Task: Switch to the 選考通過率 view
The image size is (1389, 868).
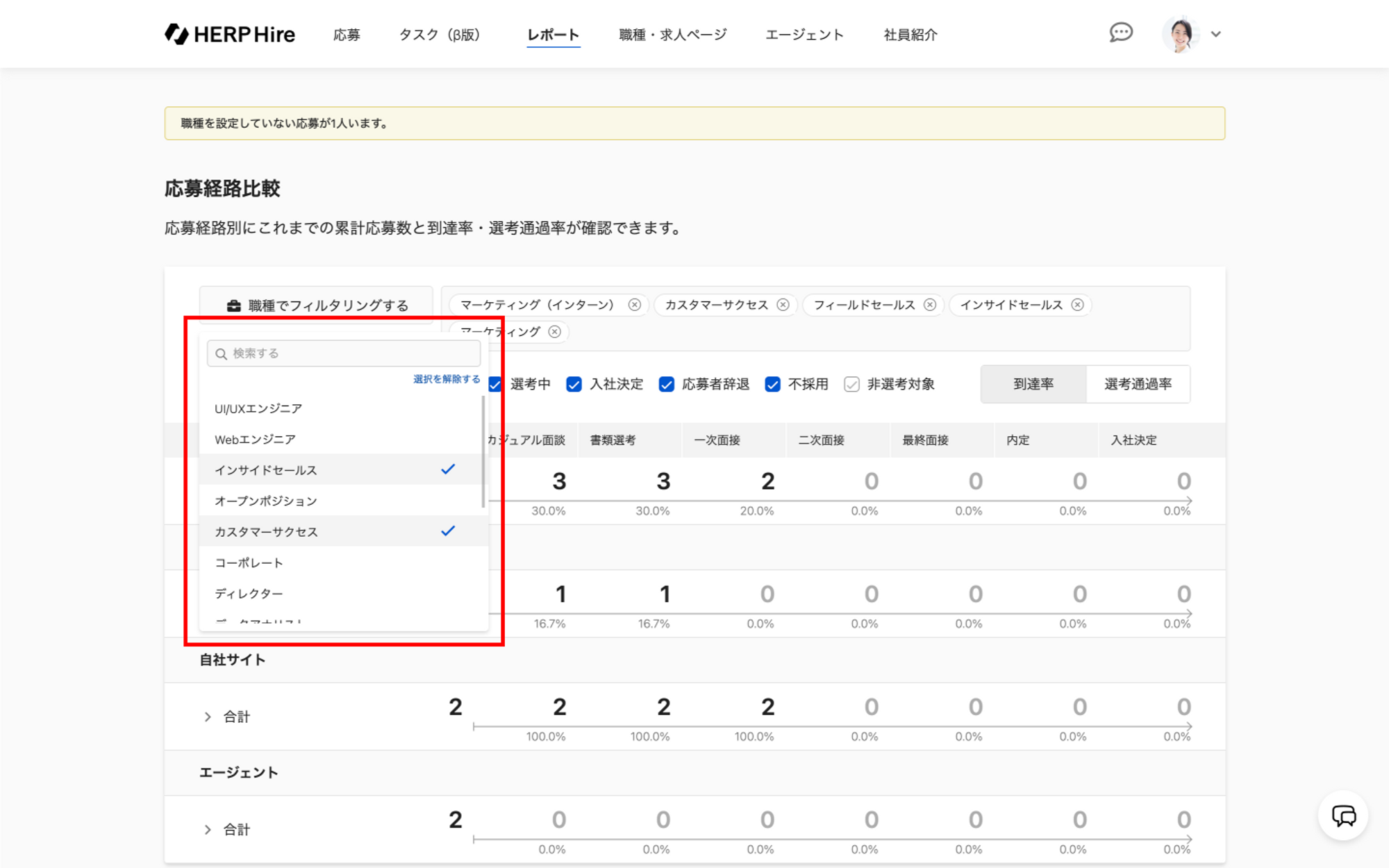Action: coord(1138,384)
